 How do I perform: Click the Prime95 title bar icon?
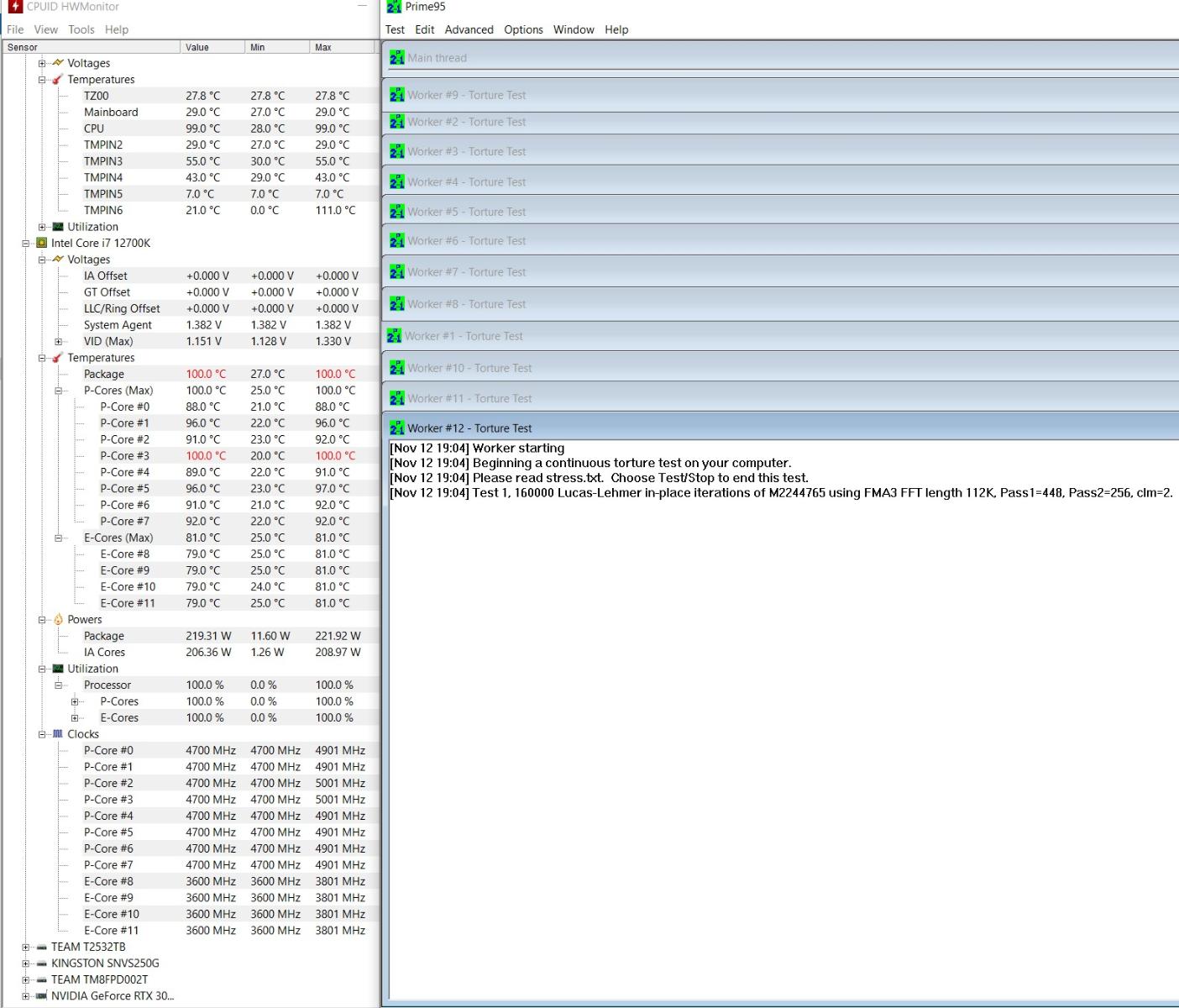tap(394, 7)
